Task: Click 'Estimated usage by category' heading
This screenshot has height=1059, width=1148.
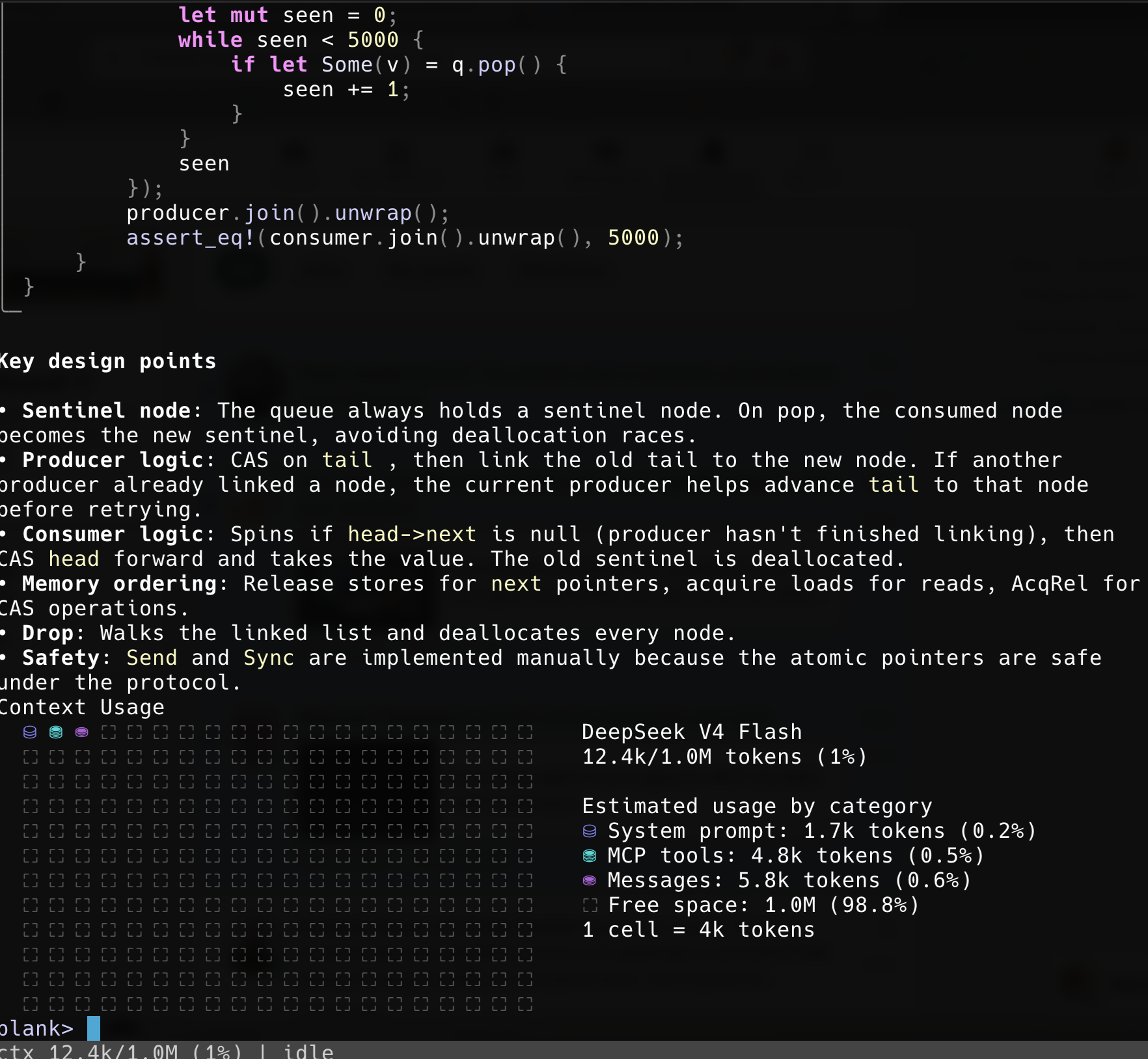Action: 757,806
